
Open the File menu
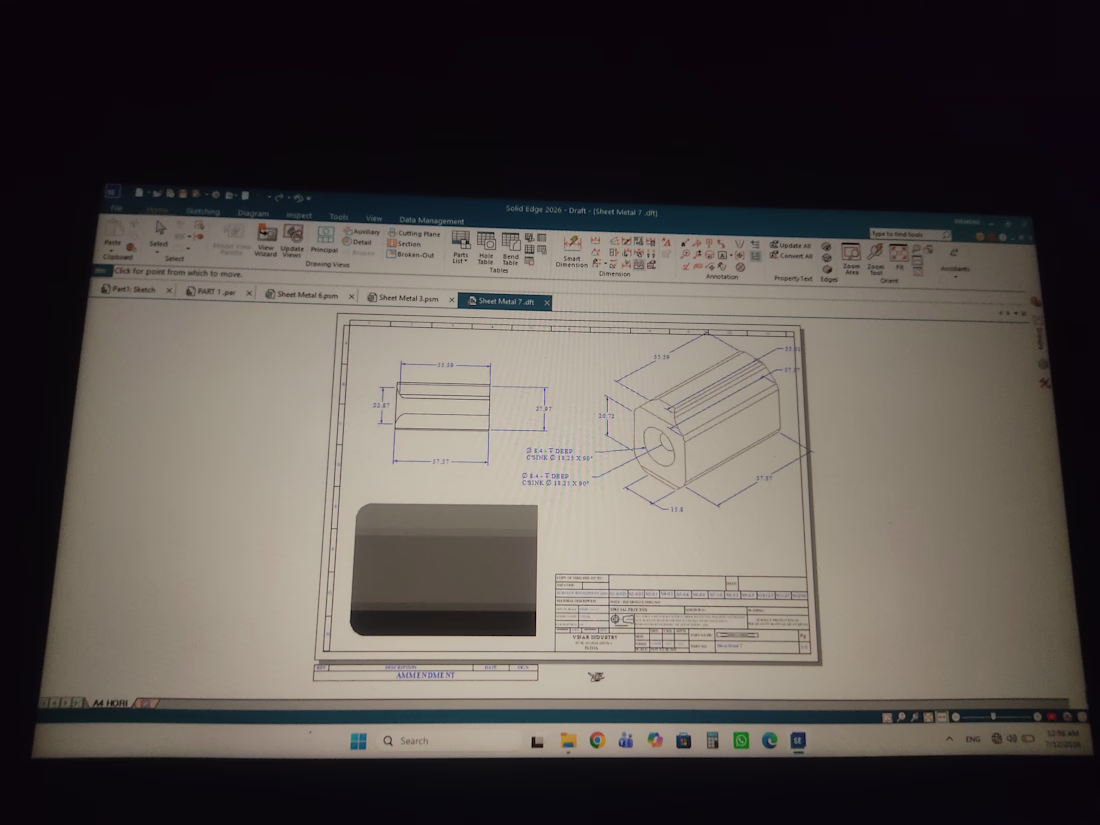(x=116, y=208)
